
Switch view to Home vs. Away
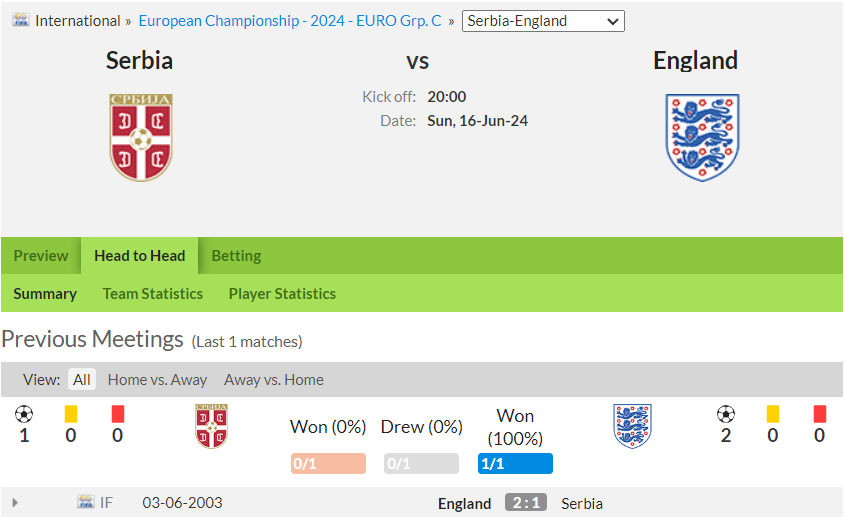coord(157,379)
